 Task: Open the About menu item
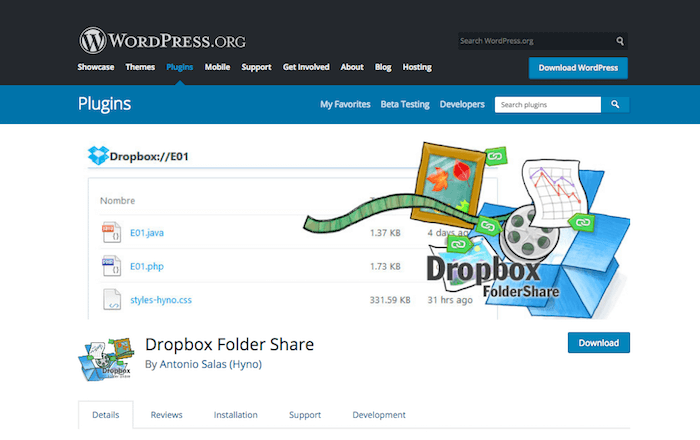click(352, 67)
